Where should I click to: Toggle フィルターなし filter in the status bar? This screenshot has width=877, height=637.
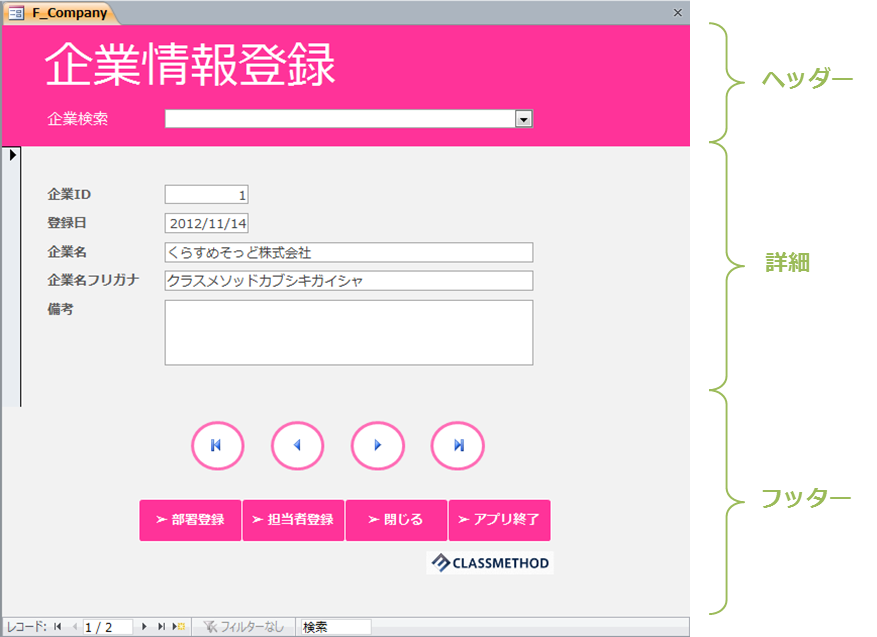[x=245, y=626]
